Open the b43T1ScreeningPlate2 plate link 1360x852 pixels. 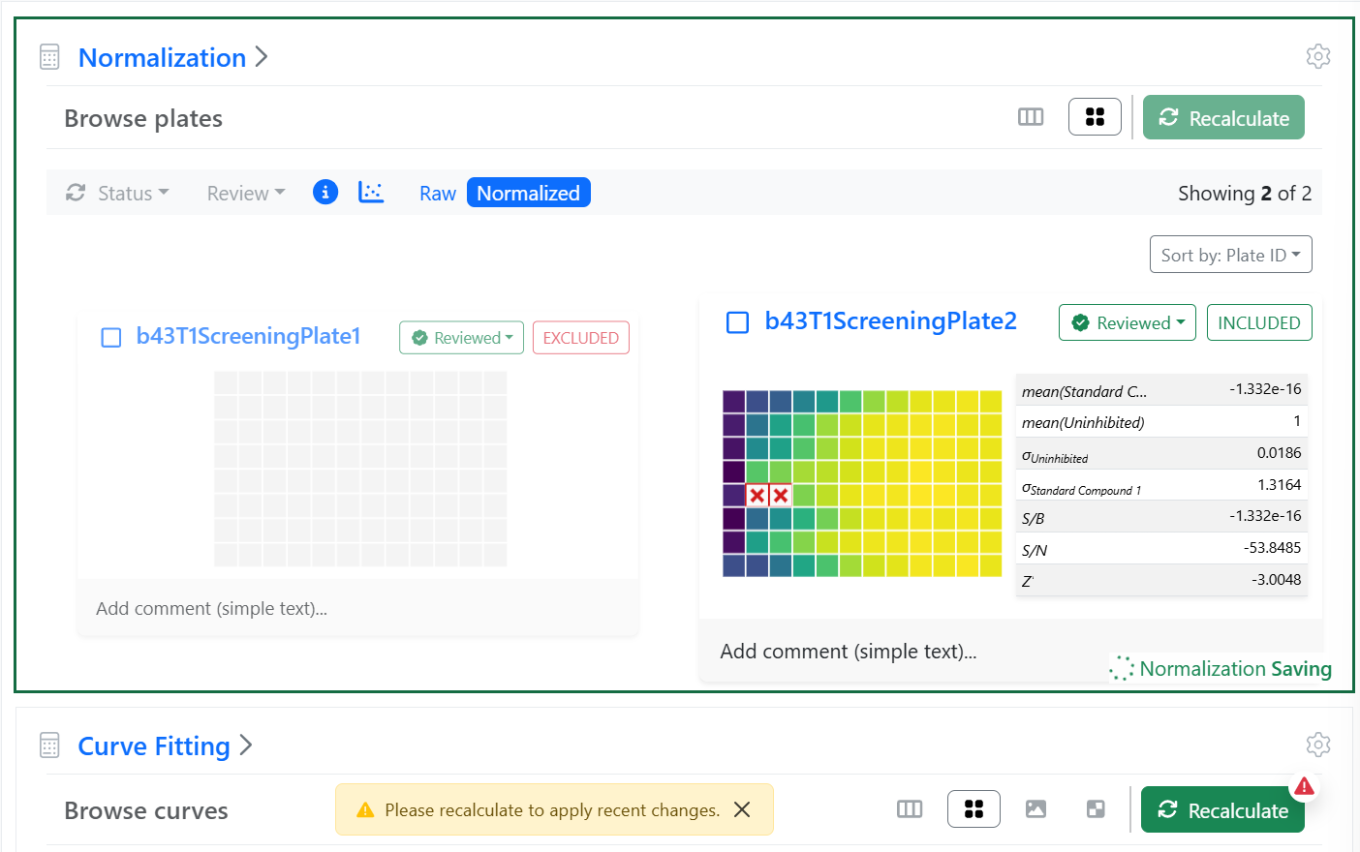(x=890, y=321)
